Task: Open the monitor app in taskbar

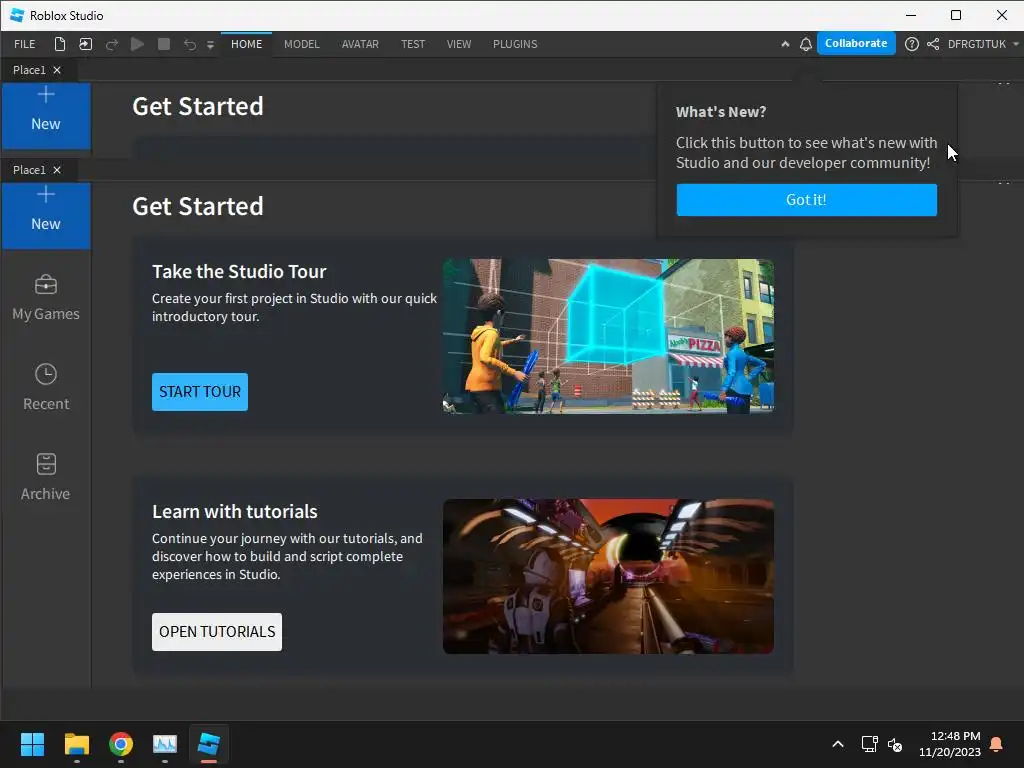Action: pyautogui.click(x=165, y=744)
